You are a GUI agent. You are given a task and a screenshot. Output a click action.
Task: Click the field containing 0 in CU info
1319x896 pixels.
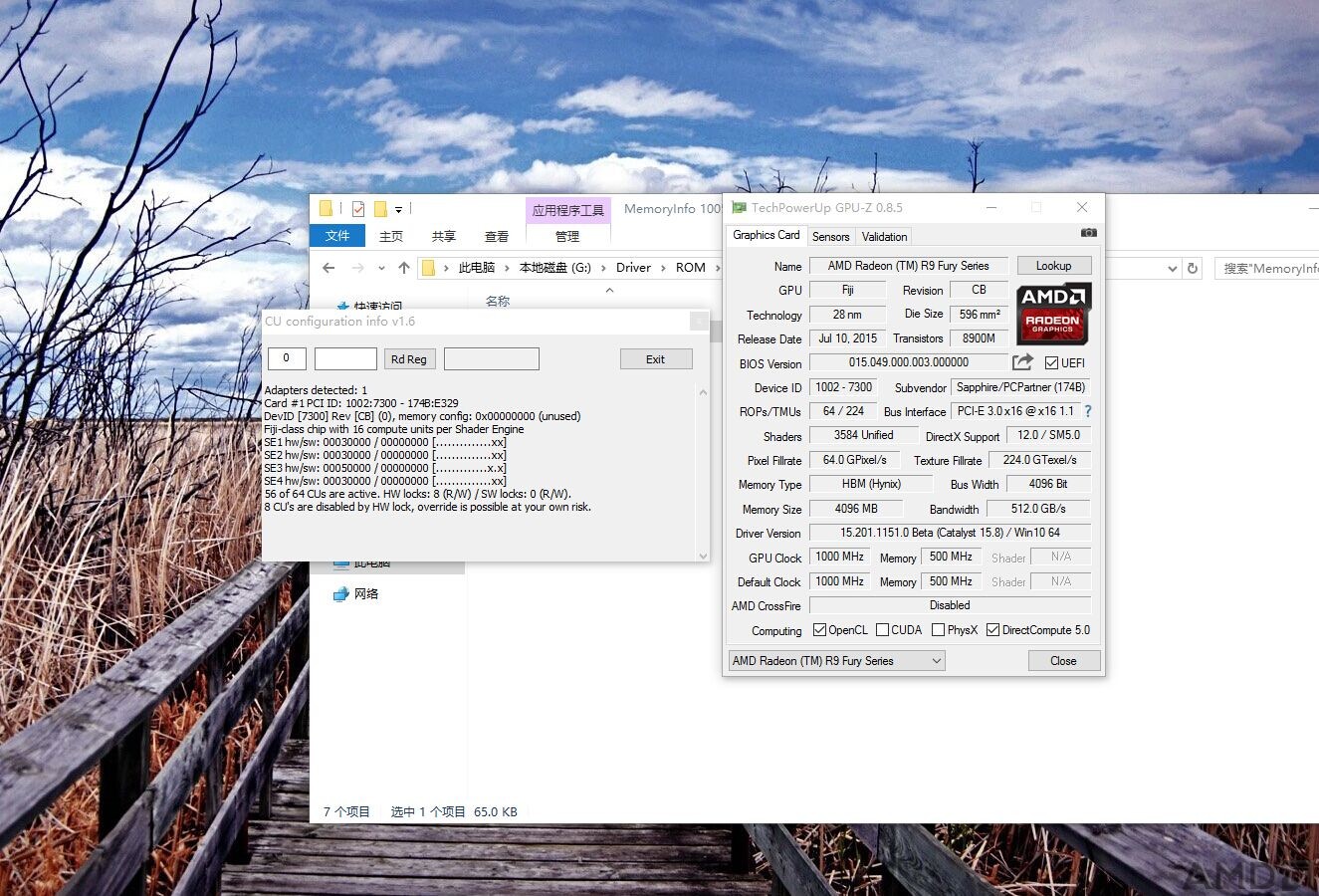pyautogui.click(x=287, y=358)
